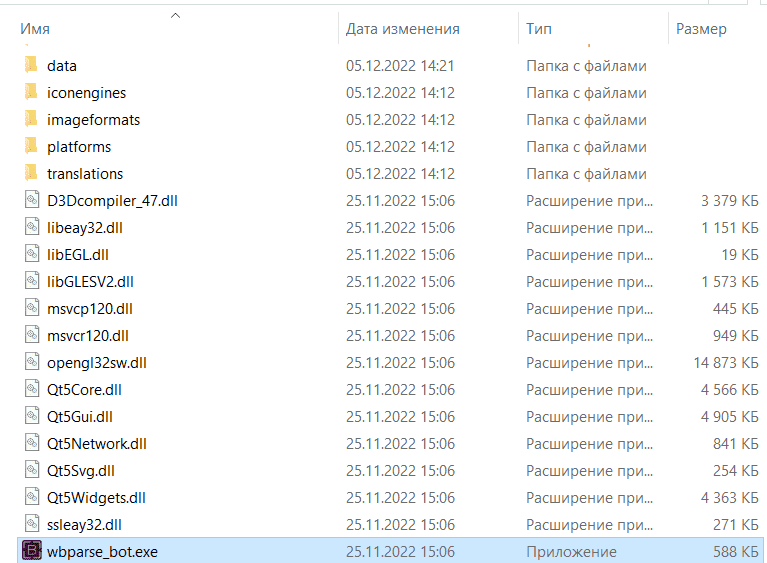The width and height of the screenshot is (767, 563).
Task: Click the date 05.12.2022 14:21 of data
Action: (x=400, y=66)
